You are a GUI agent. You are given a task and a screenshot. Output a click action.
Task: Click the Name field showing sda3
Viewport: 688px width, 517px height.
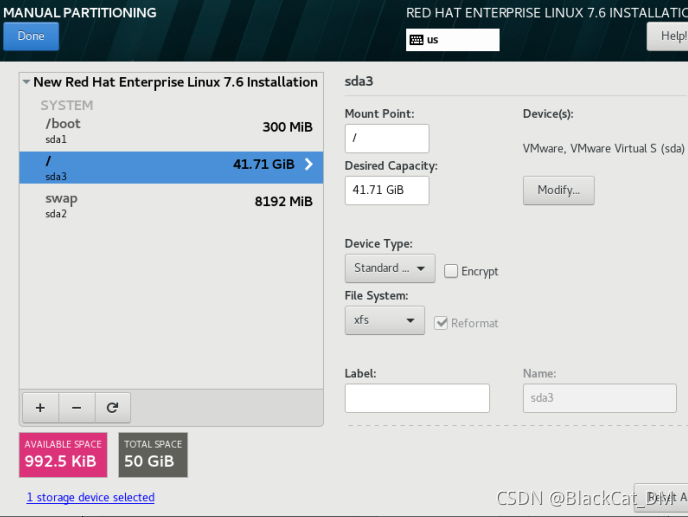pyautogui.click(x=599, y=398)
